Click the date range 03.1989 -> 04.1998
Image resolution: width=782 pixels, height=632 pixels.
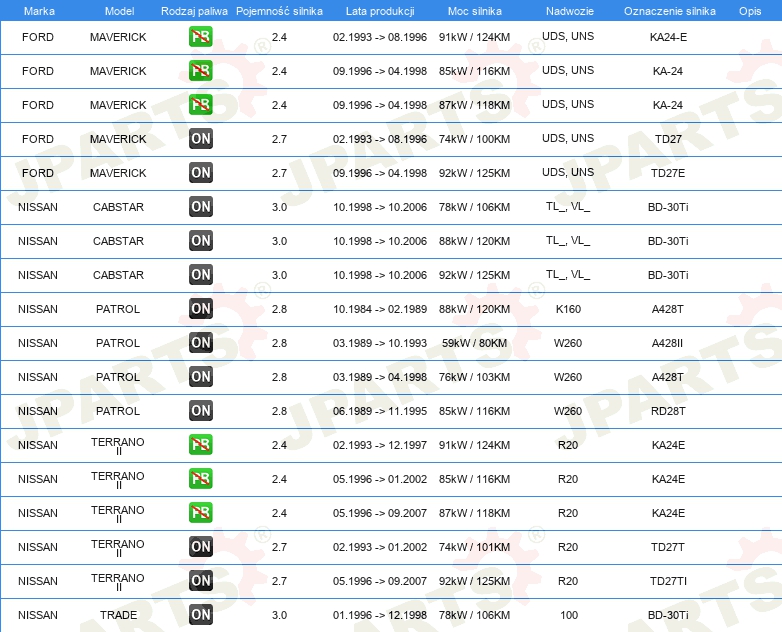(x=380, y=377)
